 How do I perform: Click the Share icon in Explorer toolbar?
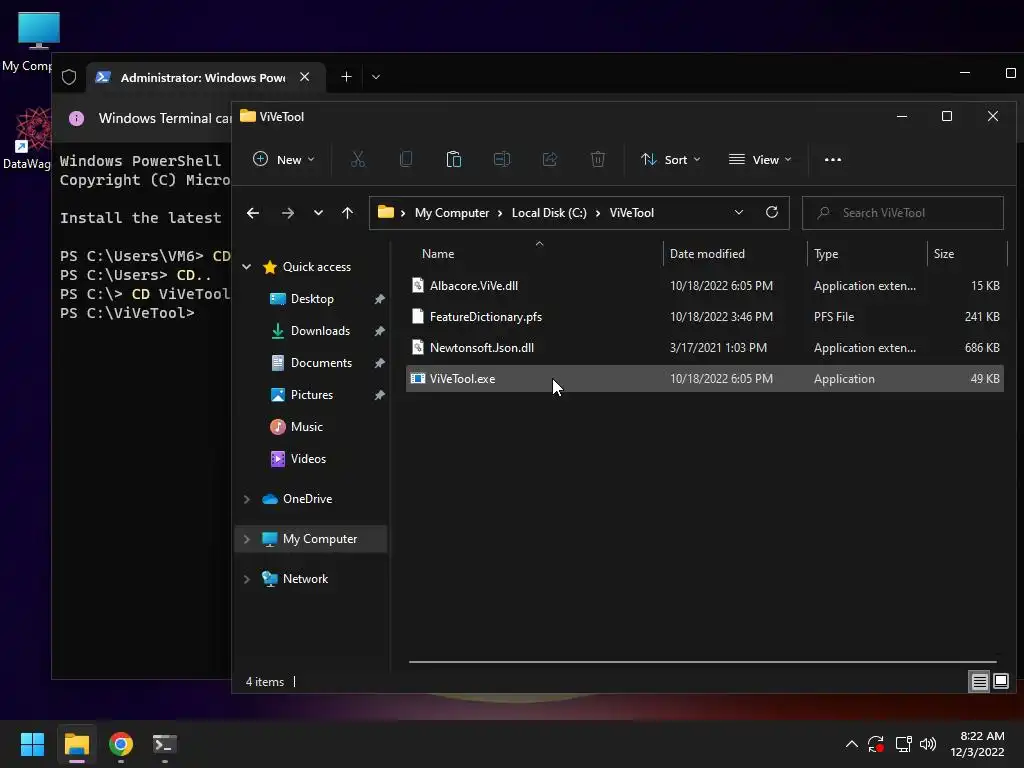click(x=550, y=159)
